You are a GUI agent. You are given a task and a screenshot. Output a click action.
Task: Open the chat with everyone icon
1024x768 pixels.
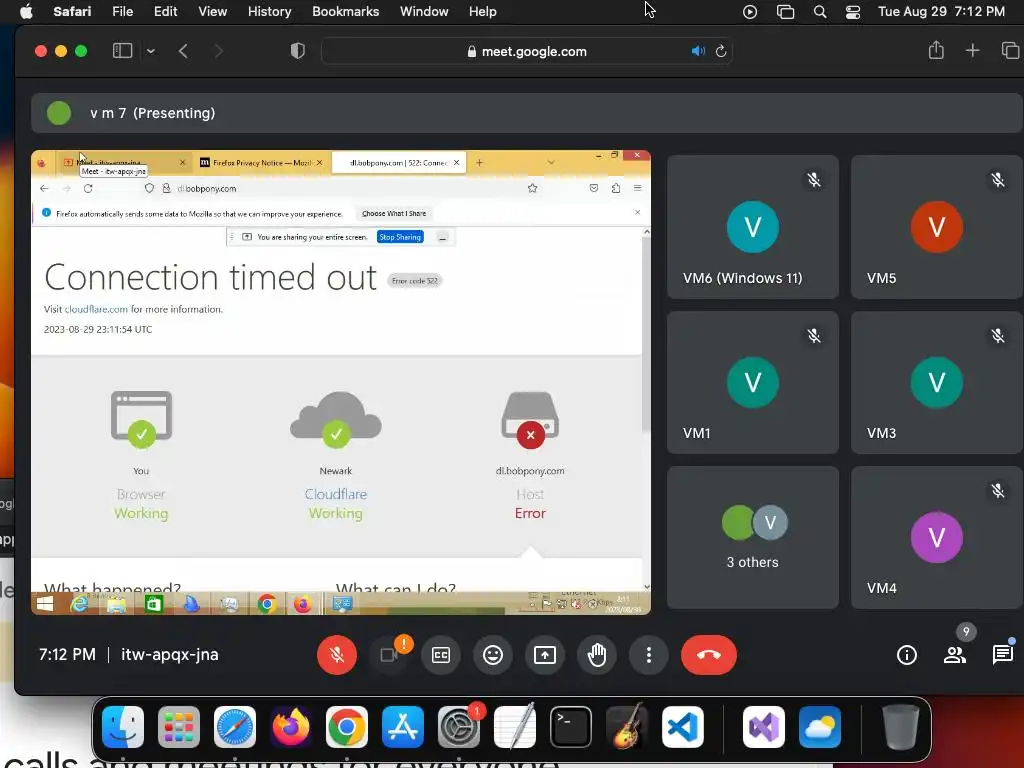tap(1002, 654)
